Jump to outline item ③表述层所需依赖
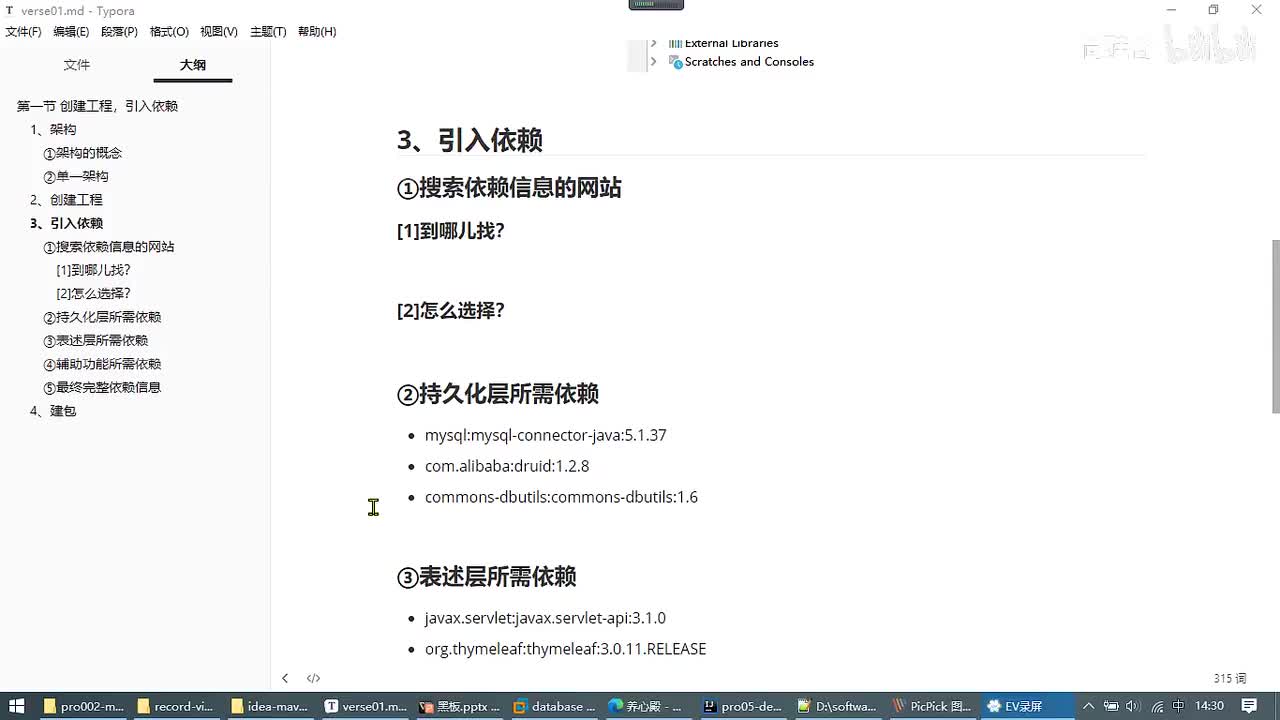 click(95, 341)
